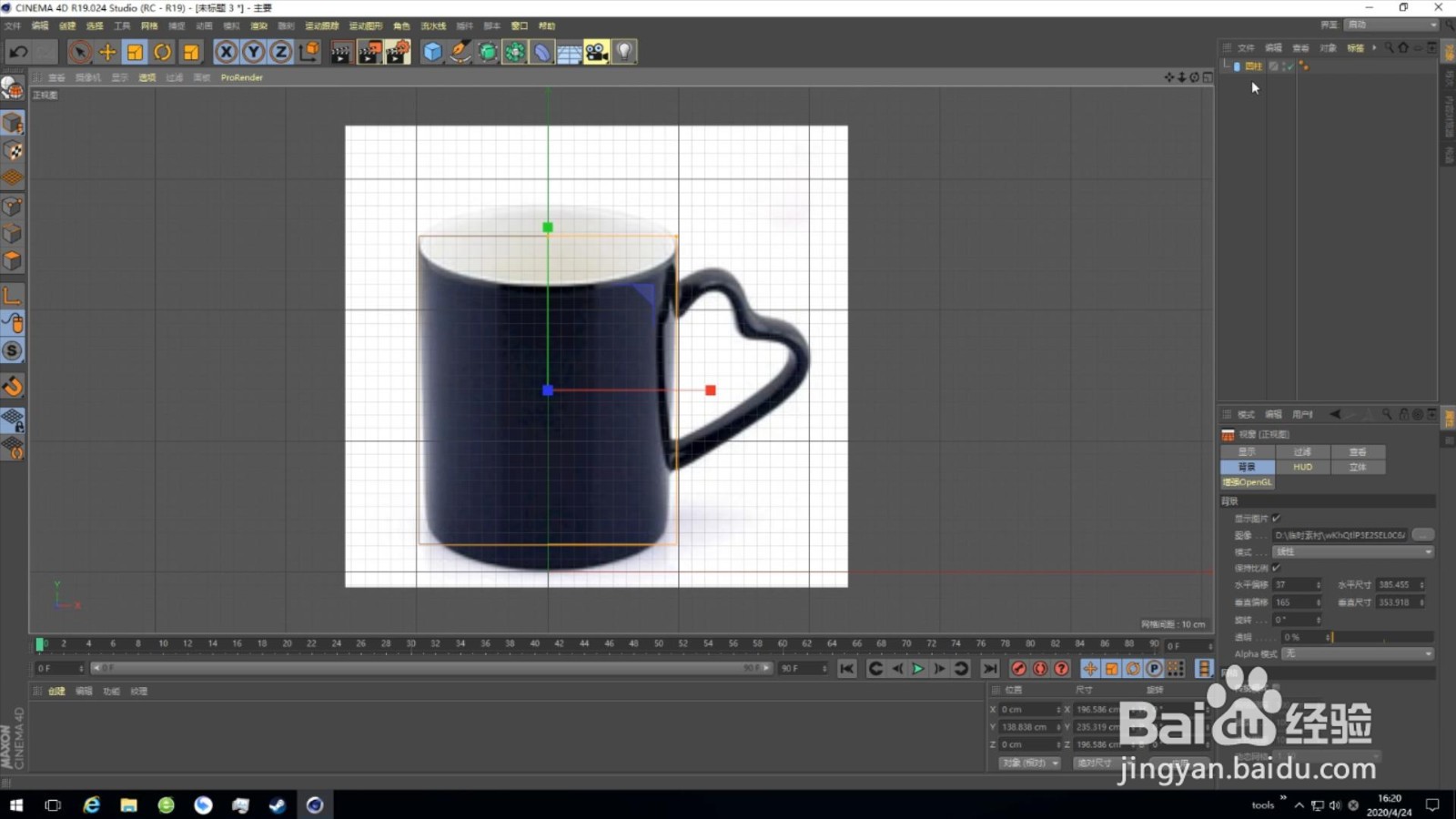Click the Camera icon in the toolbar

coord(596,52)
